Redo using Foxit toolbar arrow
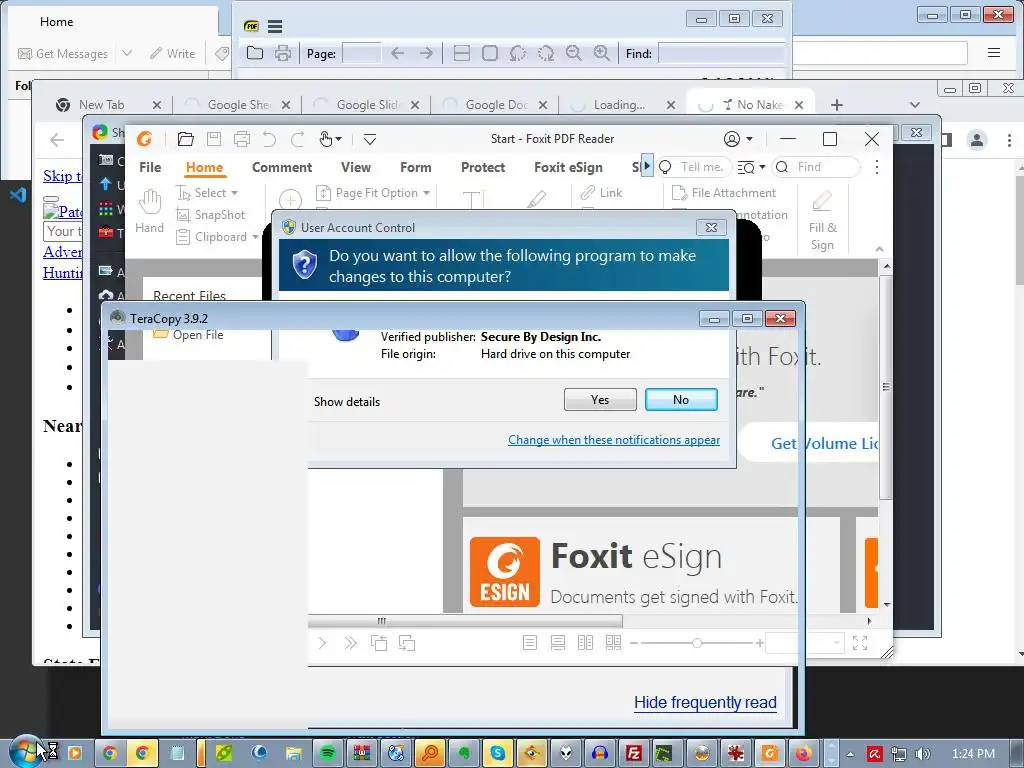This screenshot has width=1024, height=768. point(298,139)
